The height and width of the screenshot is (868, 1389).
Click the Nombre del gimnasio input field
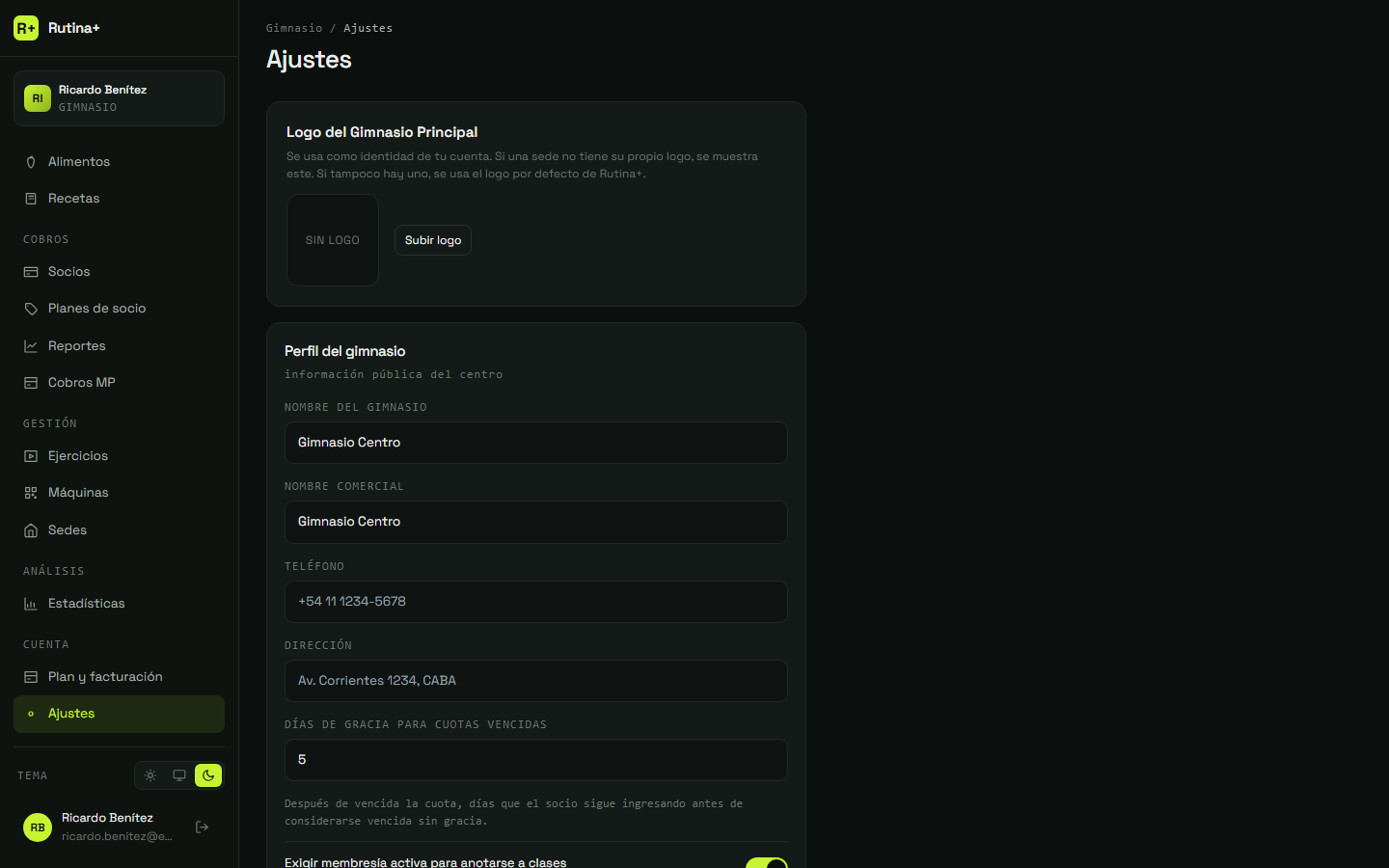coord(536,443)
